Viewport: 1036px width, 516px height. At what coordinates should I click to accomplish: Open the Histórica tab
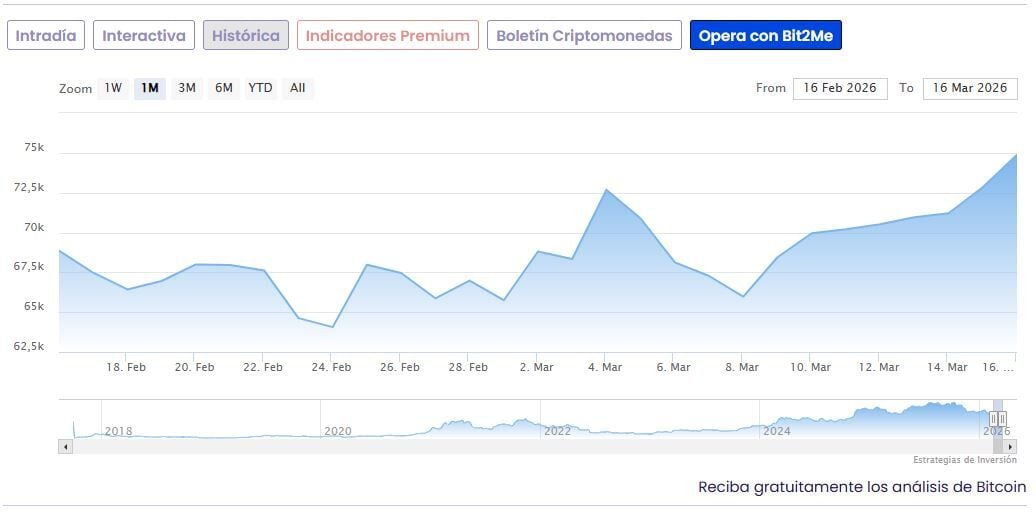(246, 36)
